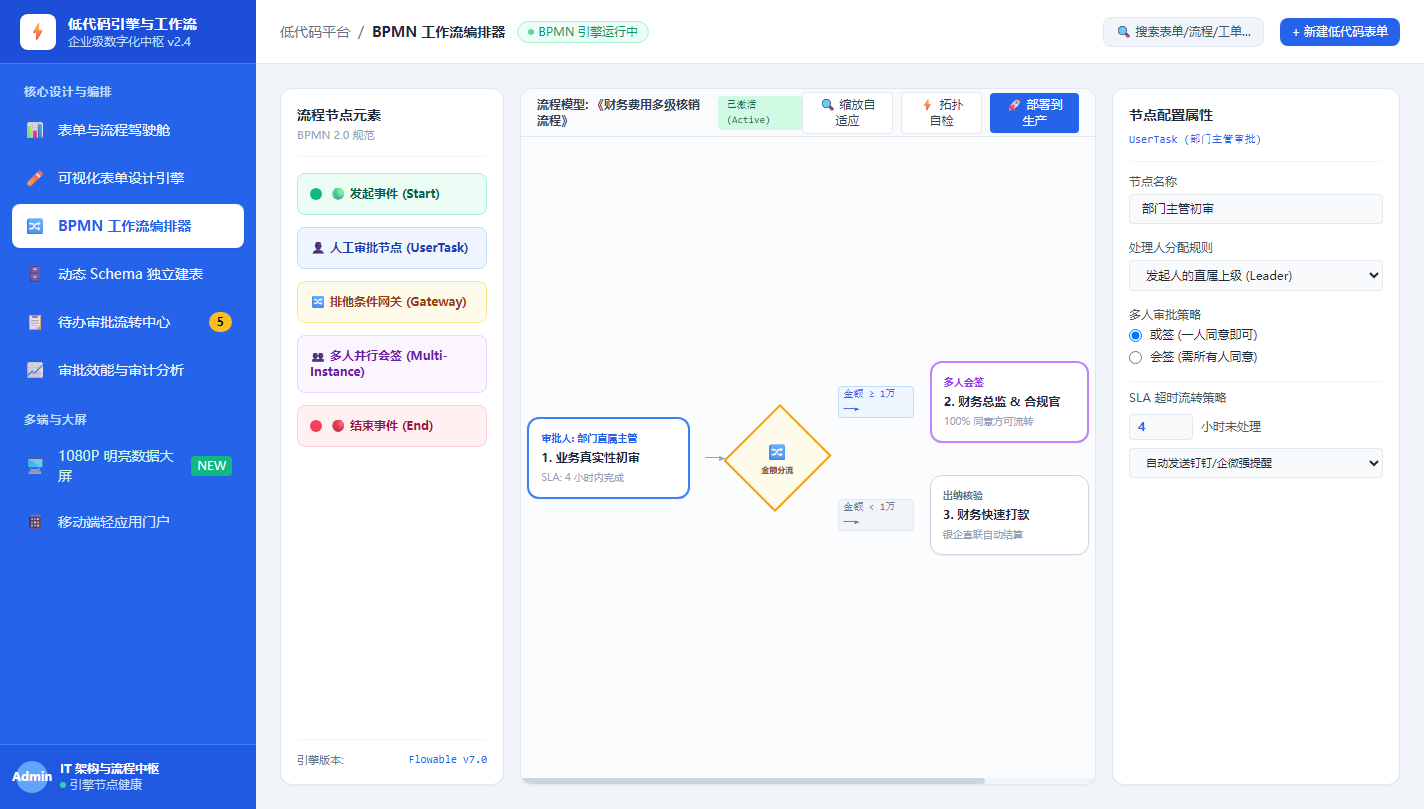The height and width of the screenshot is (809, 1424).
Task: Select the 3. 财务快速打款 node
Action: point(1009,515)
